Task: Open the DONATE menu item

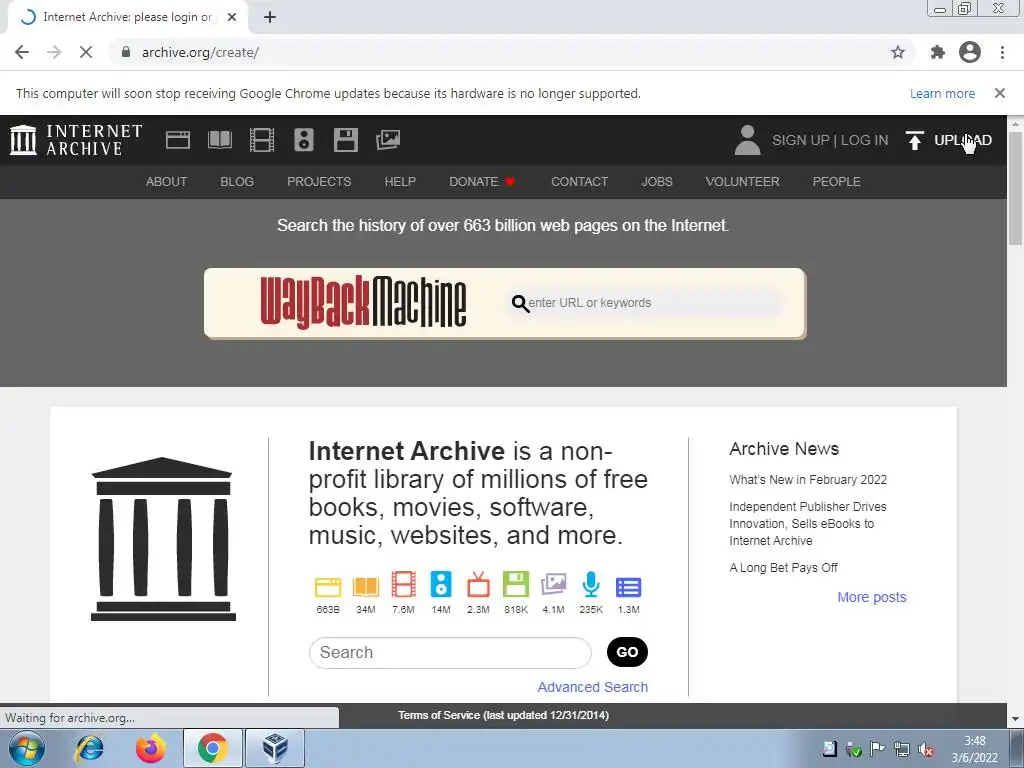Action: tap(482, 182)
